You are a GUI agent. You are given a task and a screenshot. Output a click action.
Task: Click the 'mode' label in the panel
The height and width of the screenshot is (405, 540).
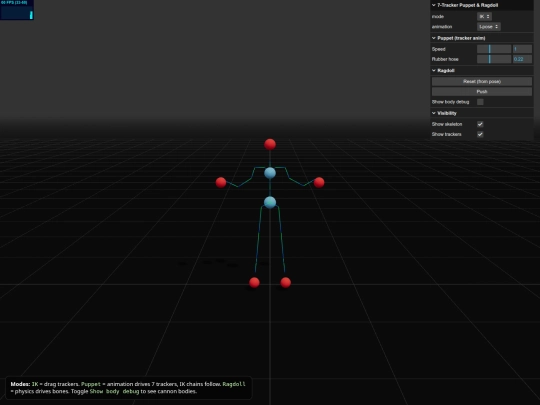[438, 17]
